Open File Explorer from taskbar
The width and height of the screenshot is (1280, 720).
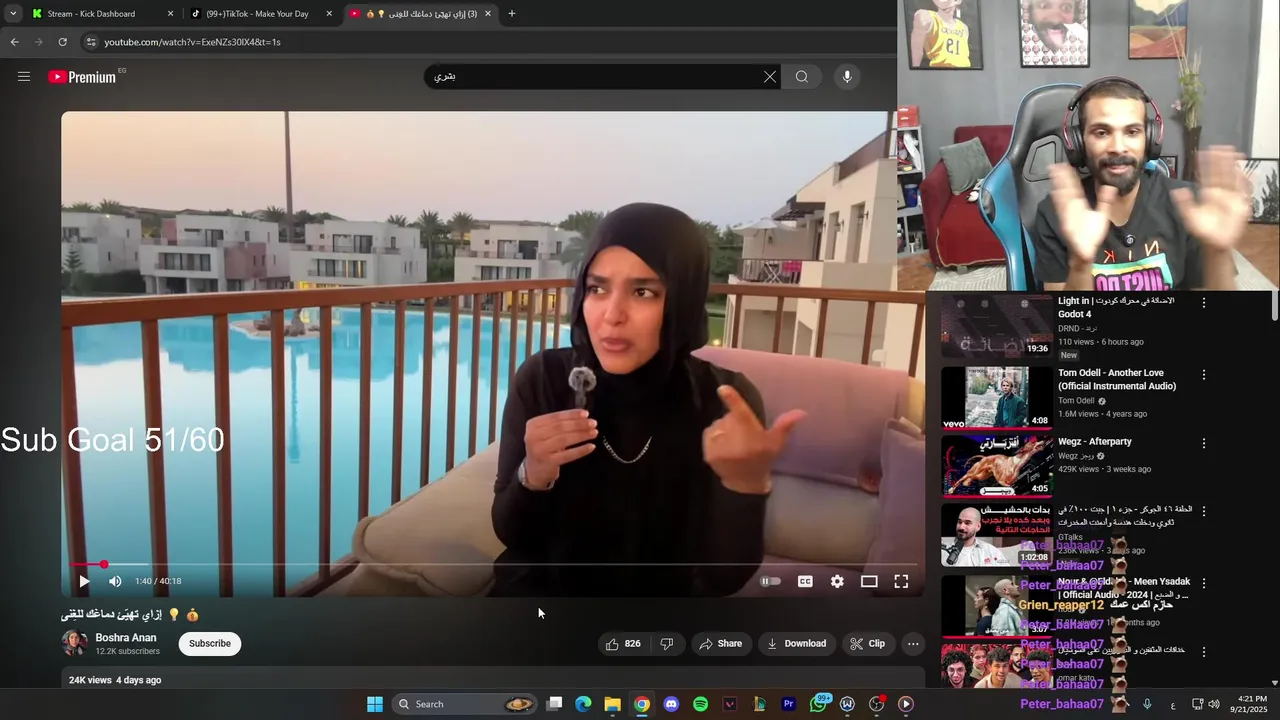click(612, 704)
